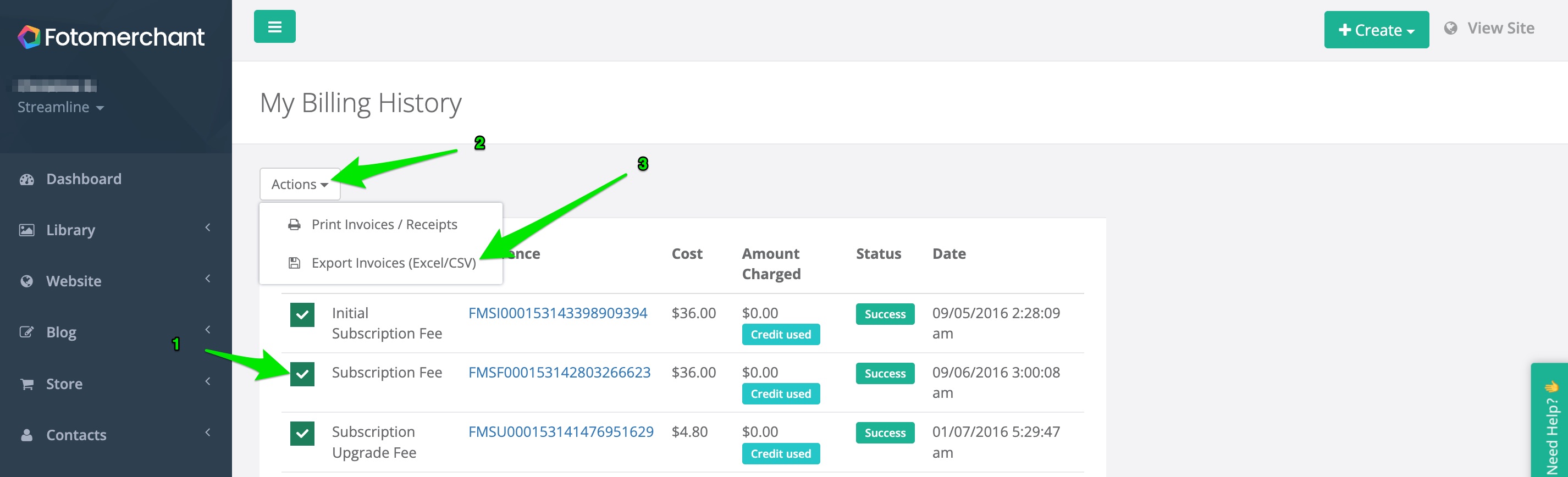The width and height of the screenshot is (1568, 477).
Task: Open the Actions dropdown
Action: (300, 184)
